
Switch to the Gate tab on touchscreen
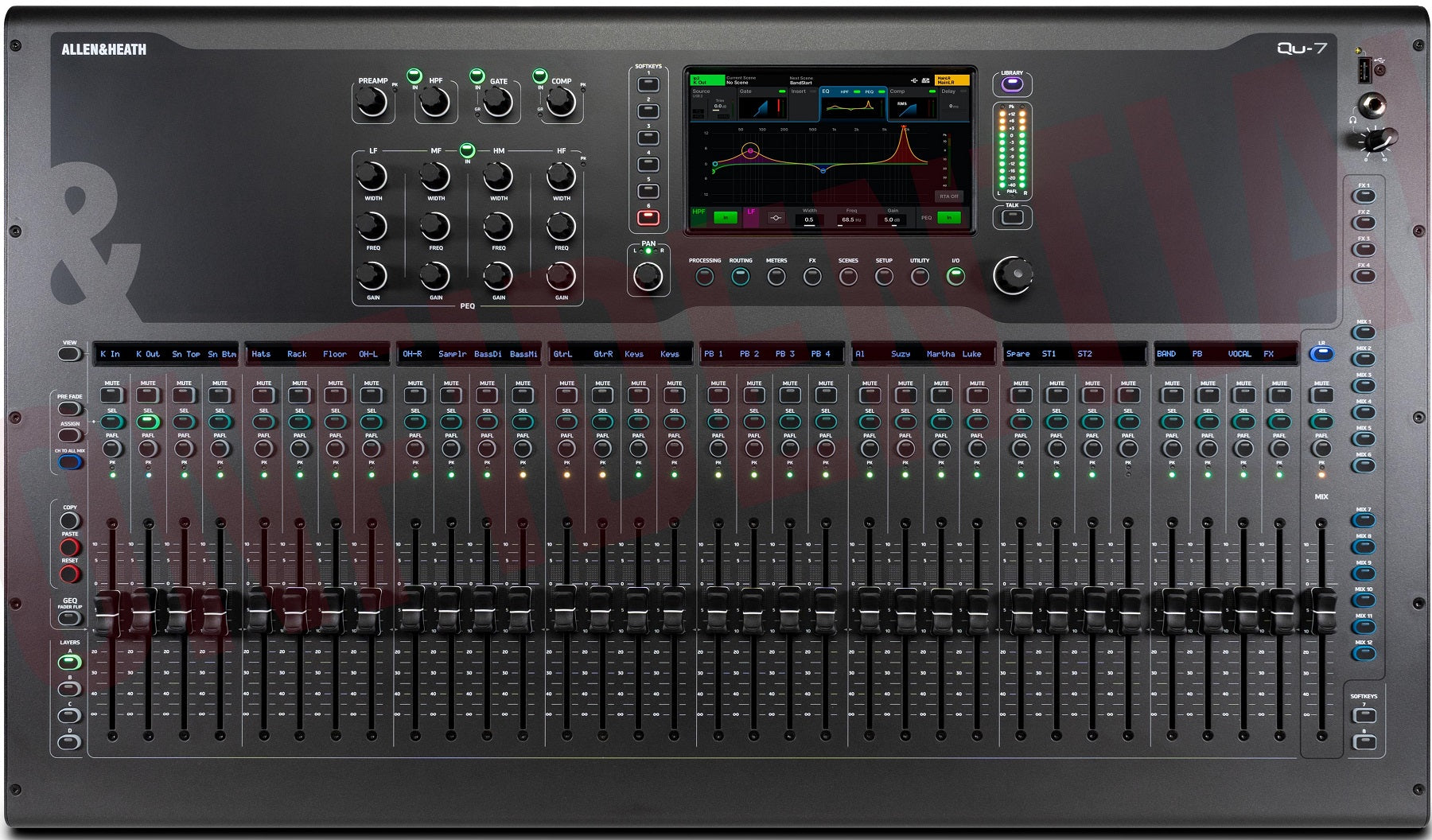746,91
